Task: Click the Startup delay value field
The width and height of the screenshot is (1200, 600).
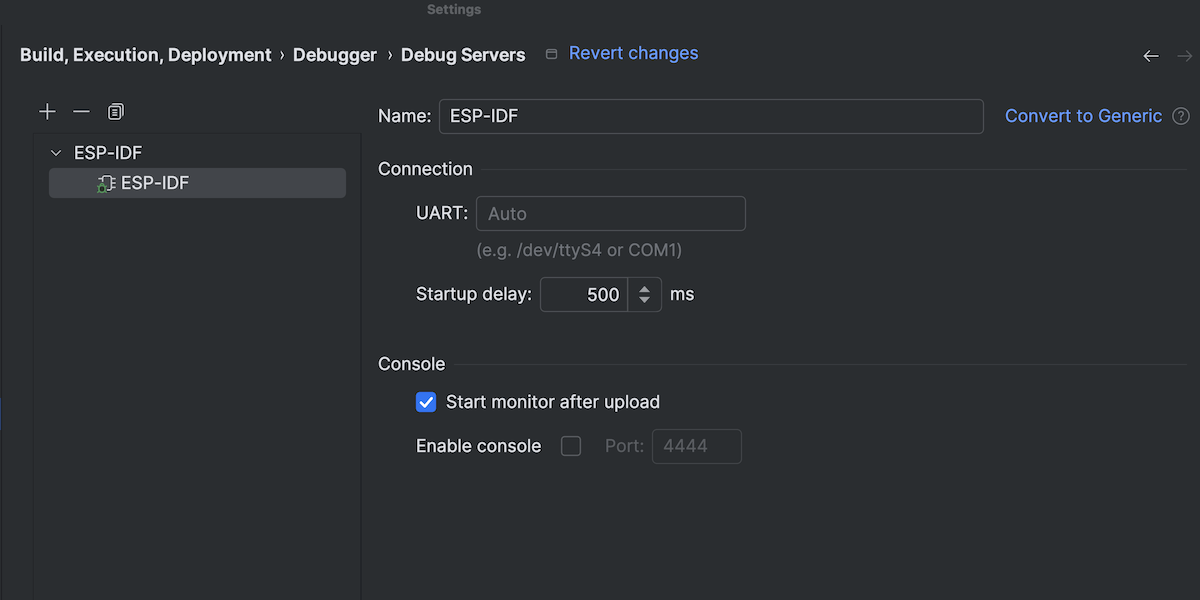Action: (x=585, y=295)
